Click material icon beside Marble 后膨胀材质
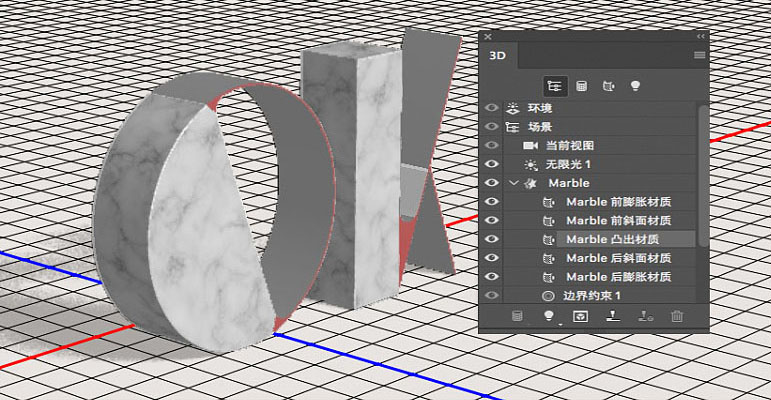 click(548, 277)
